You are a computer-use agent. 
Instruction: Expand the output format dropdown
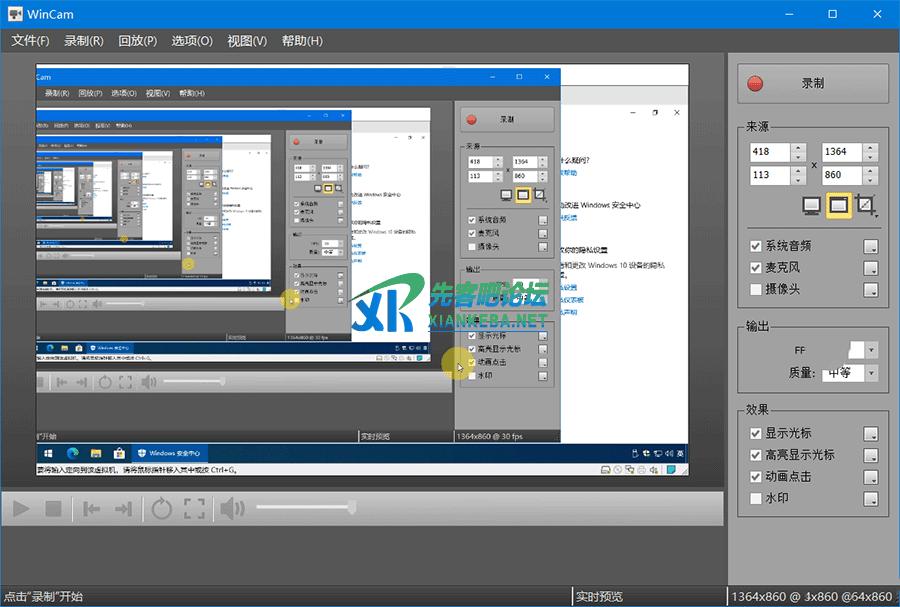[x=871, y=350]
